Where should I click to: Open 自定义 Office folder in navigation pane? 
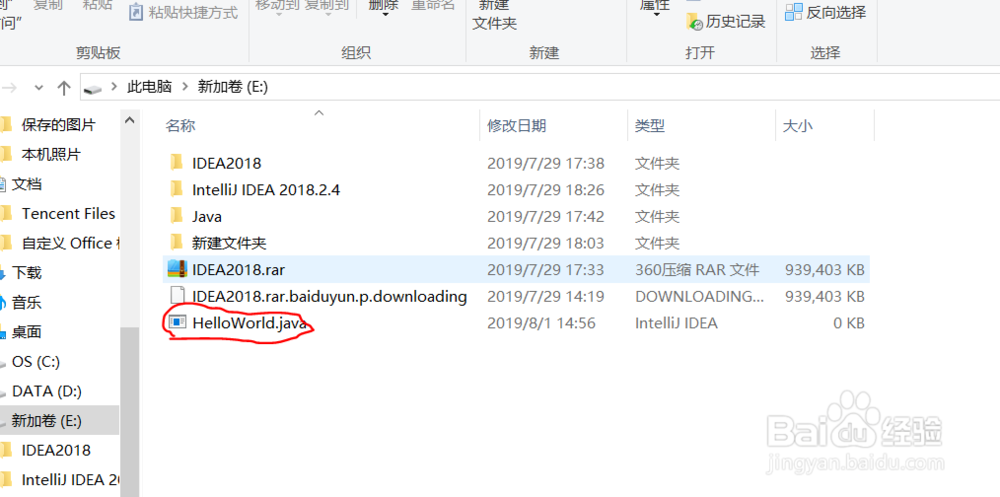tap(70, 243)
